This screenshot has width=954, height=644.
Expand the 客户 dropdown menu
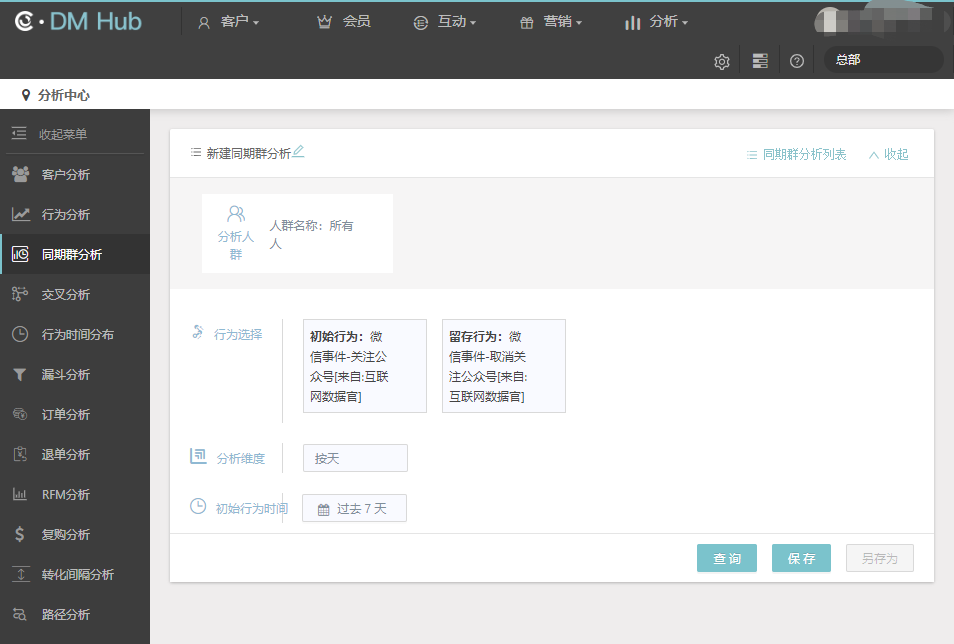pos(229,22)
